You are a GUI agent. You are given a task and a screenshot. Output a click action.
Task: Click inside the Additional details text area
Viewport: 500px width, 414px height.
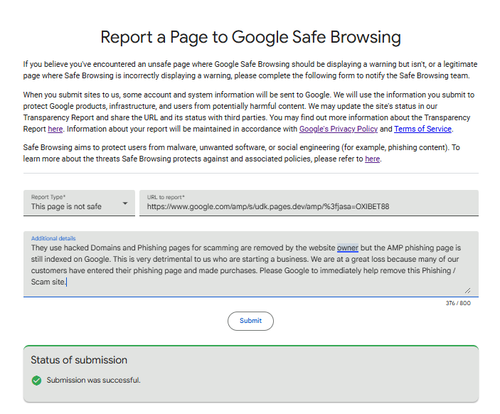251,263
